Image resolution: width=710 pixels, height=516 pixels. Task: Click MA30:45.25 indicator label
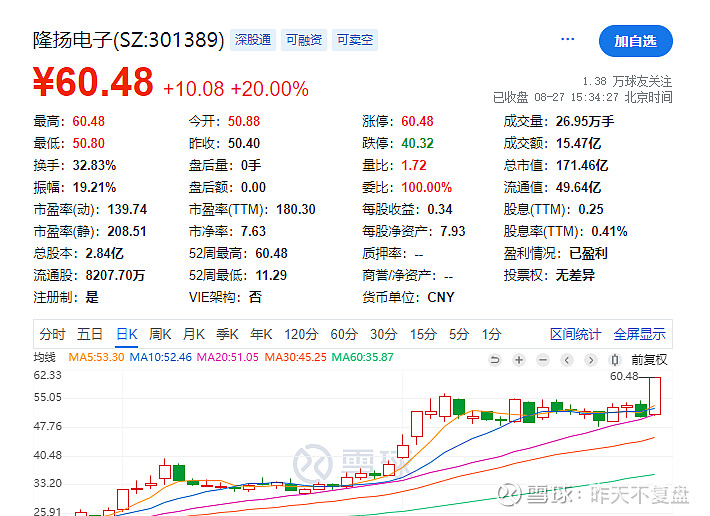click(x=295, y=357)
